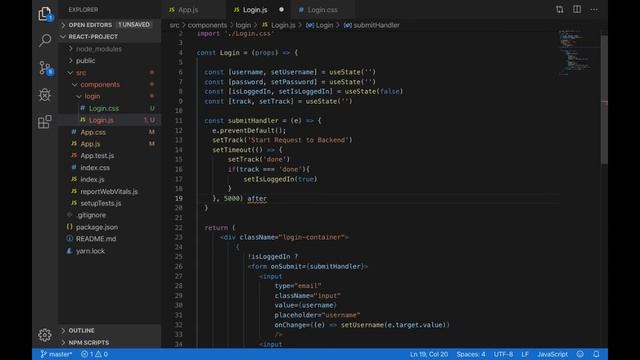Open App.test.js in the file tree

(97, 156)
